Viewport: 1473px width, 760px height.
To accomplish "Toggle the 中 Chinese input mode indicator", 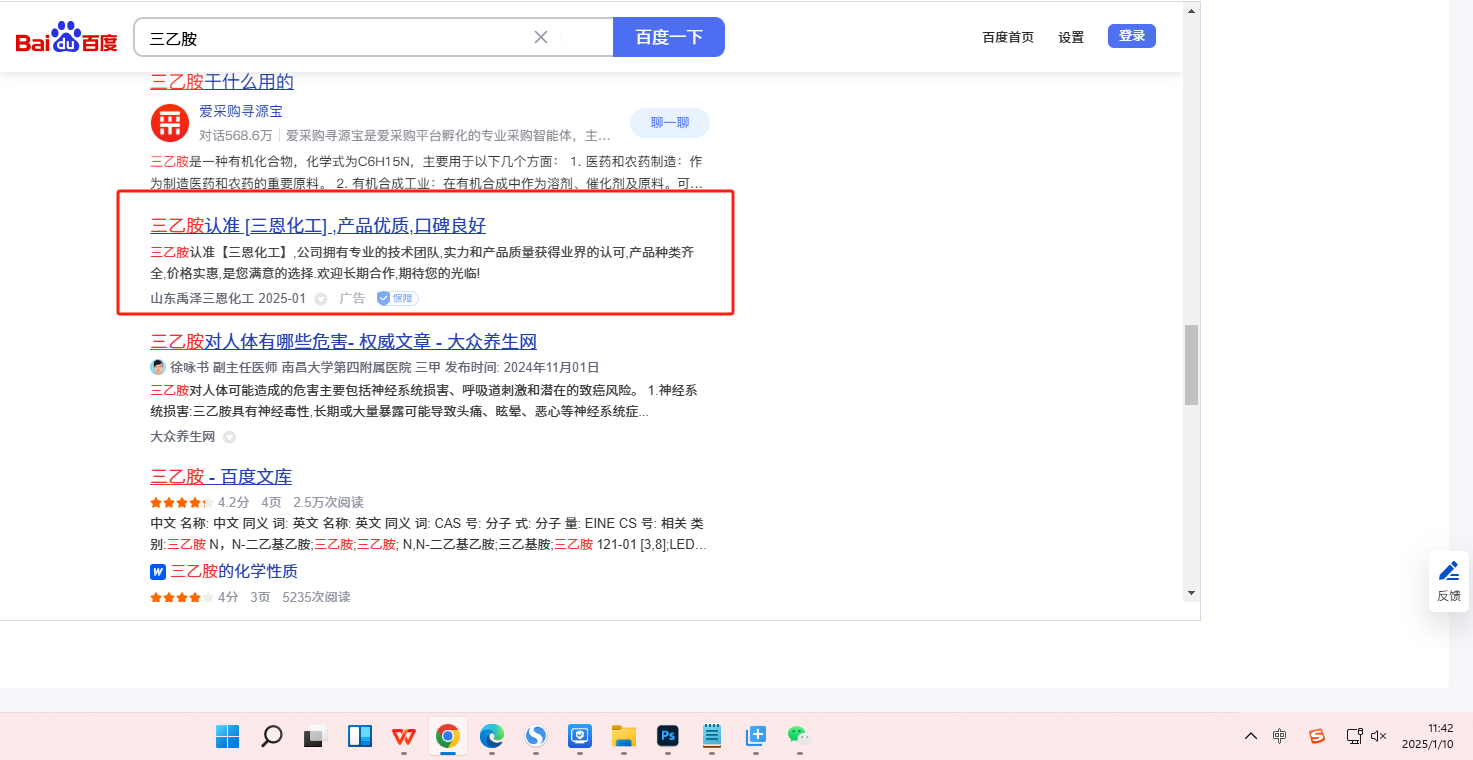I will click(1280, 737).
